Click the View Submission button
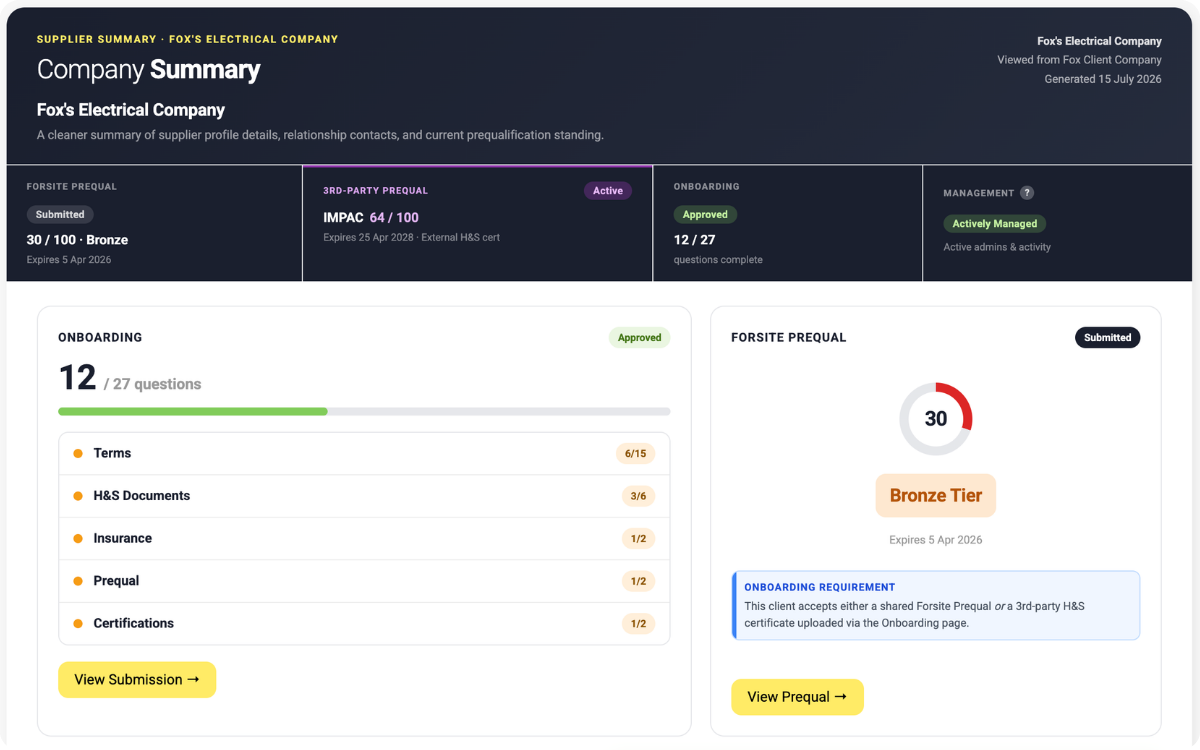The width and height of the screenshot is (1200, 750). 137,680
